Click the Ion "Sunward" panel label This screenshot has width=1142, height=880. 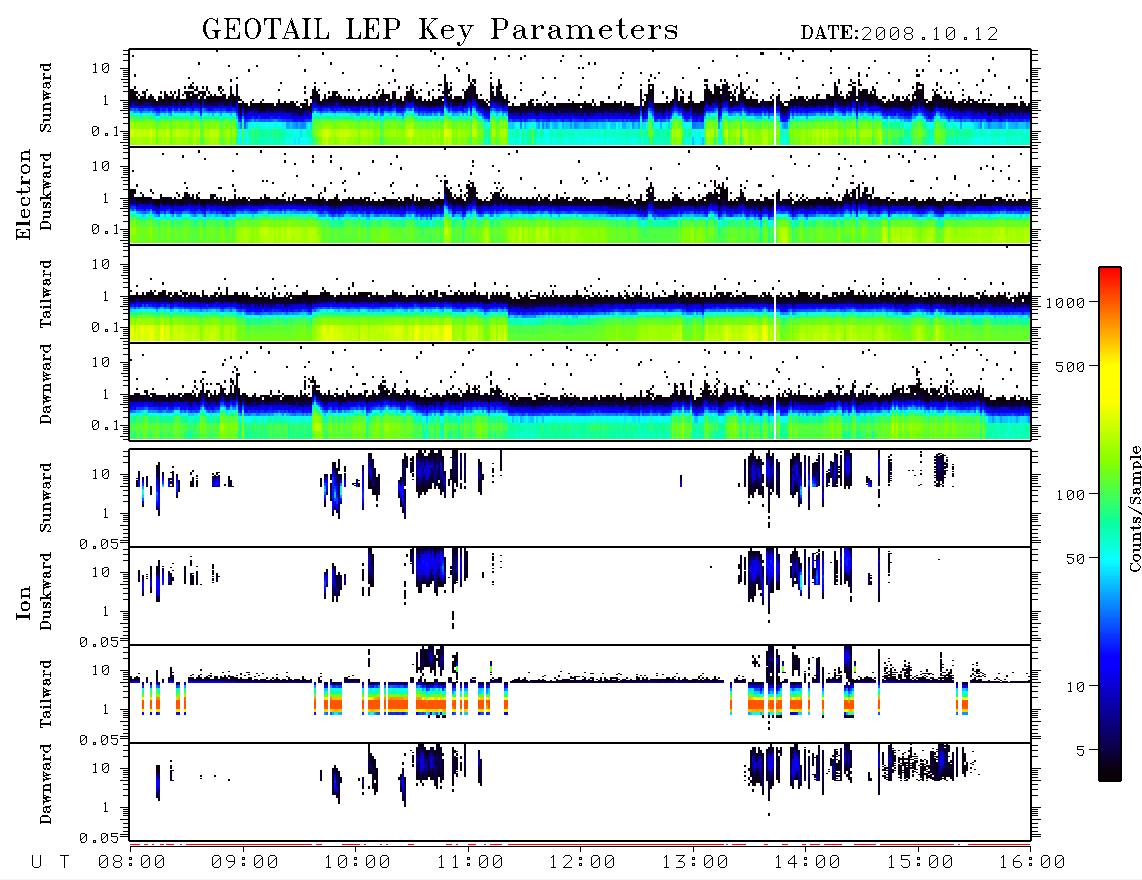point(46,498)
